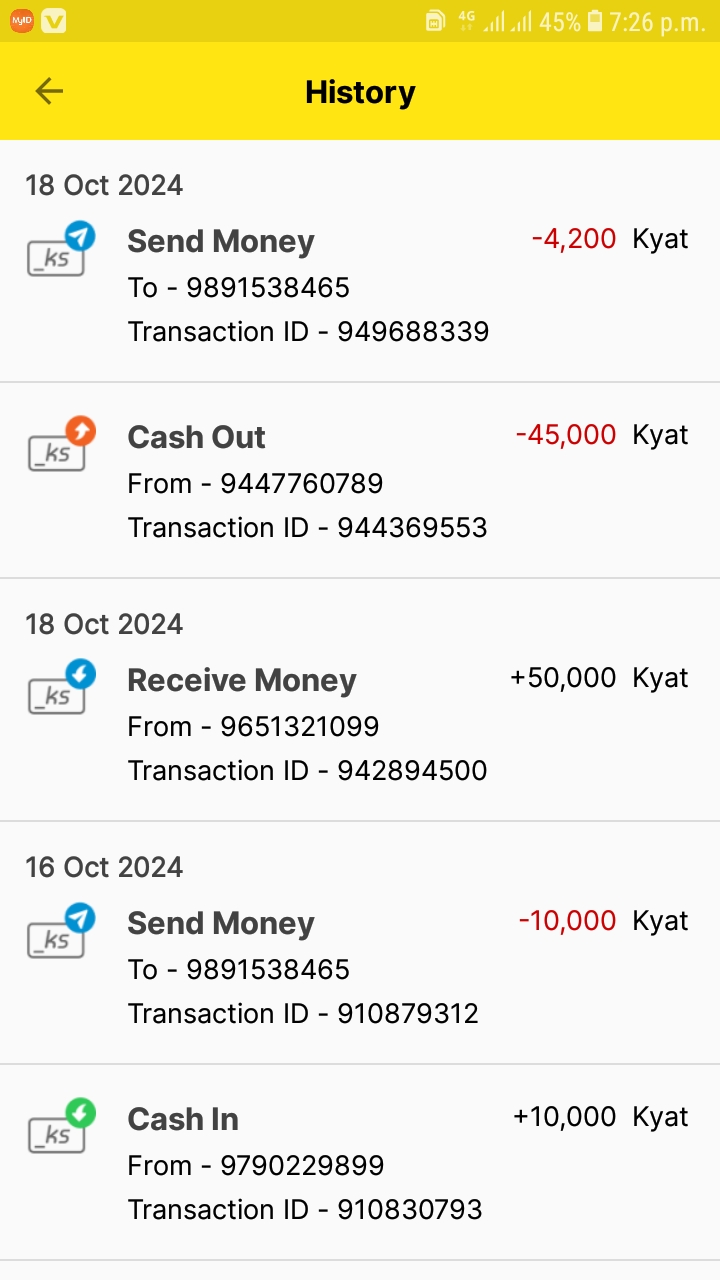Open the Receive Money +50,000 Kyat entry
This screenshot has height=1280, width=720.
coord(360,724)
